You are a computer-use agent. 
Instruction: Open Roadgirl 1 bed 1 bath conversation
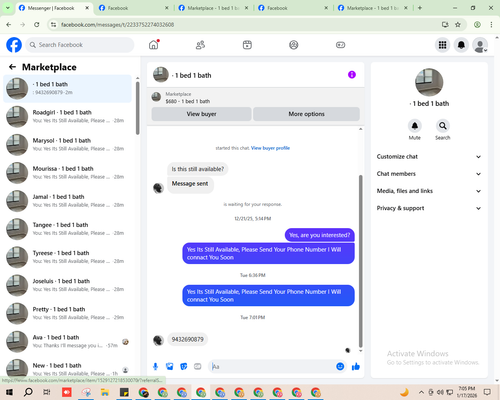click(68, 116)
